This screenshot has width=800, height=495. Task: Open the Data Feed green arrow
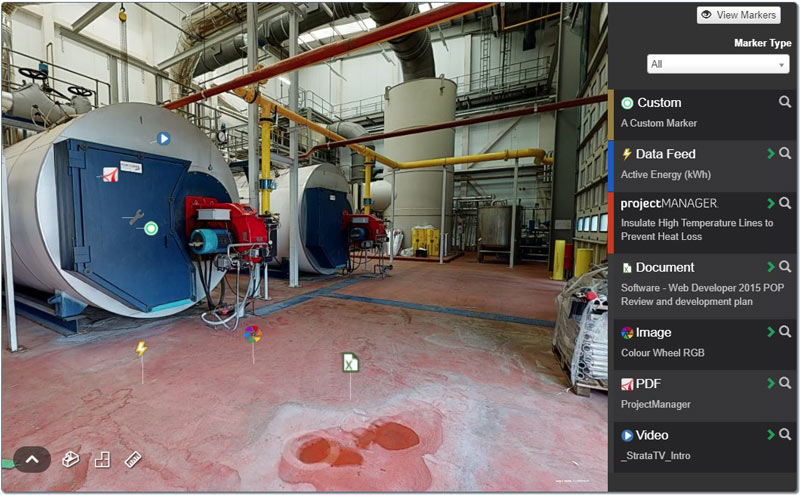[770, 154]
